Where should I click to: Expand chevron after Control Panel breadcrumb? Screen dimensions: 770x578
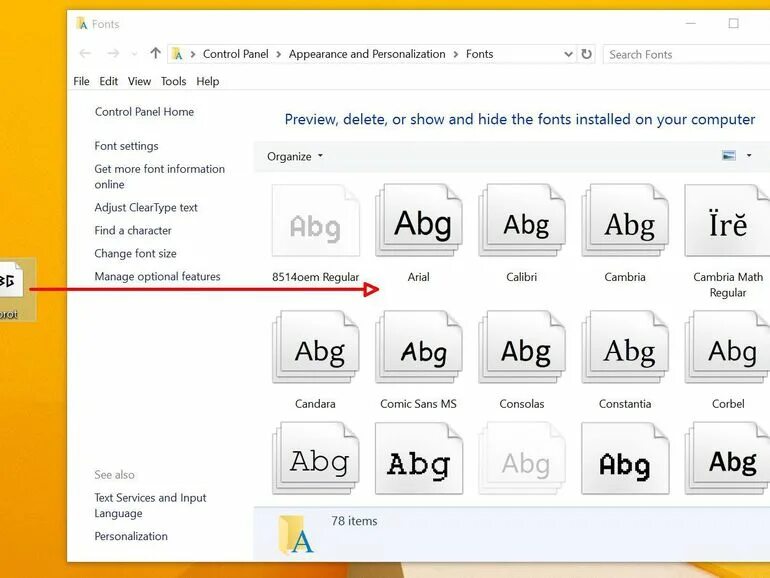tap(278, 54)
